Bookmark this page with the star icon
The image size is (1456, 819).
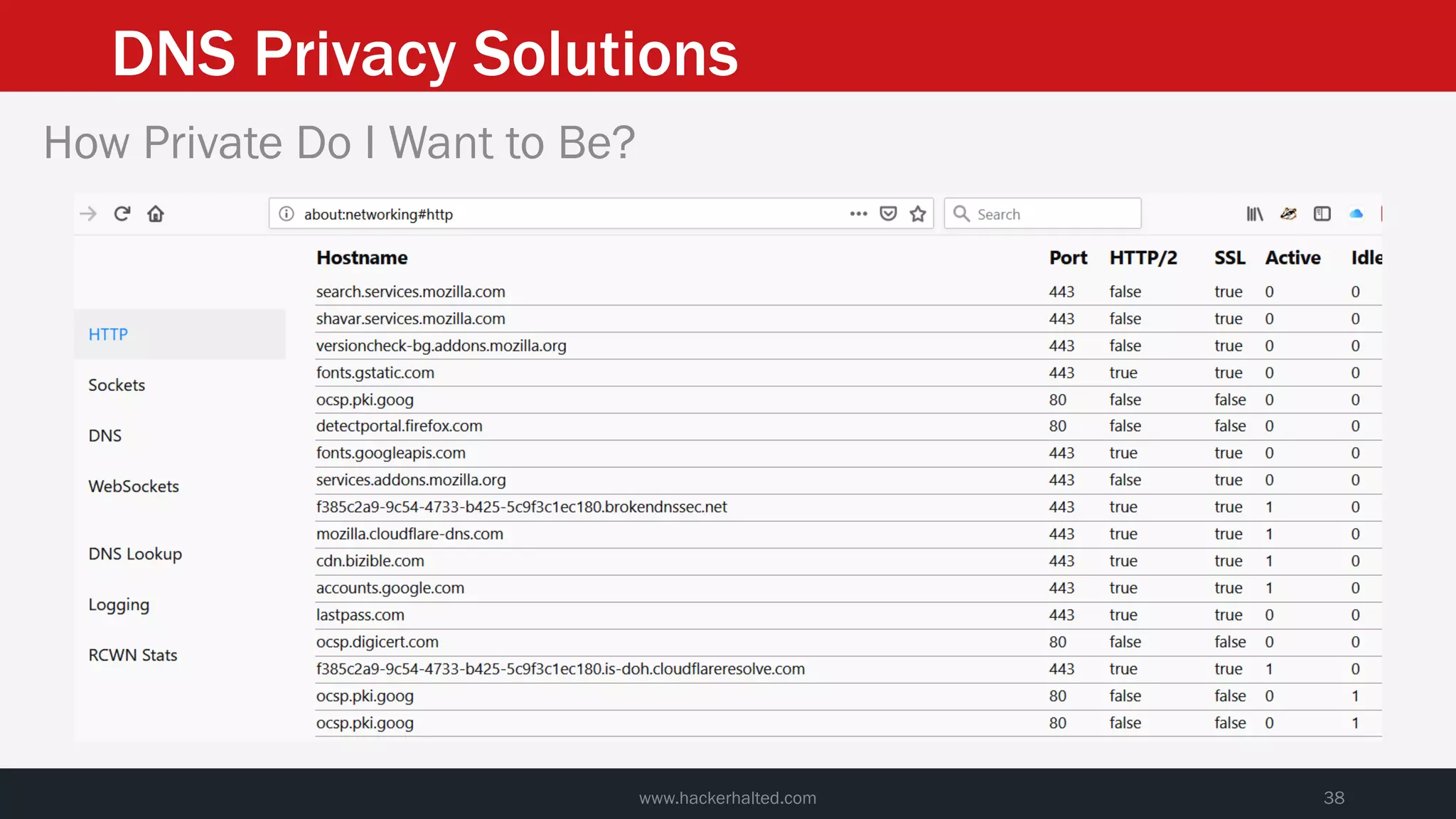[918, 214]
